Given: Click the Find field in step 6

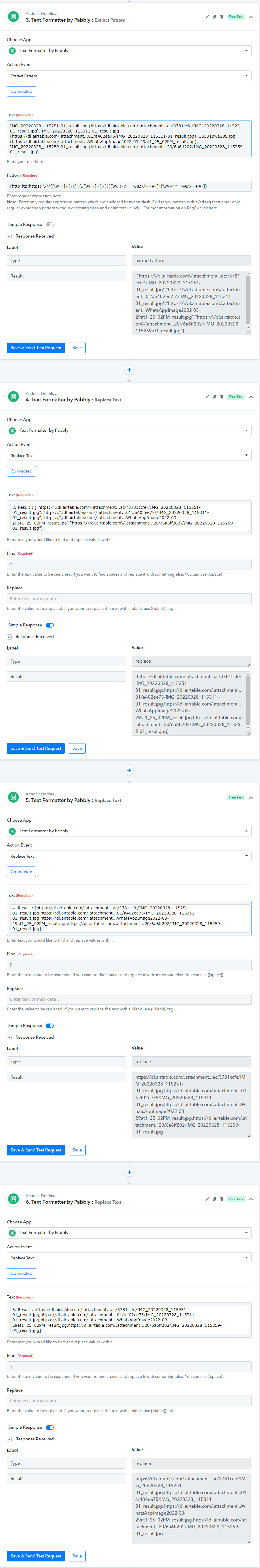Looking at the screenshot, I should click(x=129, y=1366).
